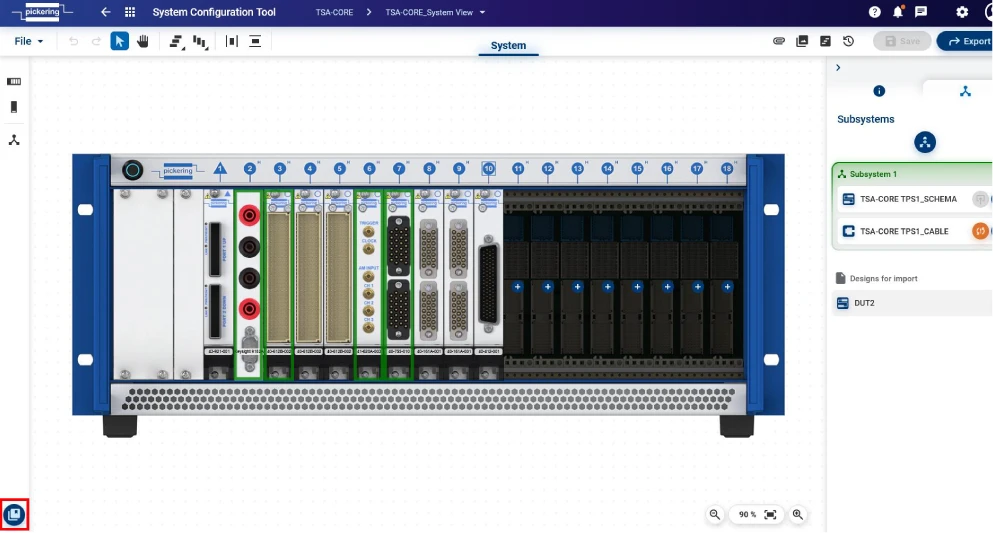Click the notifications bell icon
This screenshot has height=533, width=993.
coord(898,12)
